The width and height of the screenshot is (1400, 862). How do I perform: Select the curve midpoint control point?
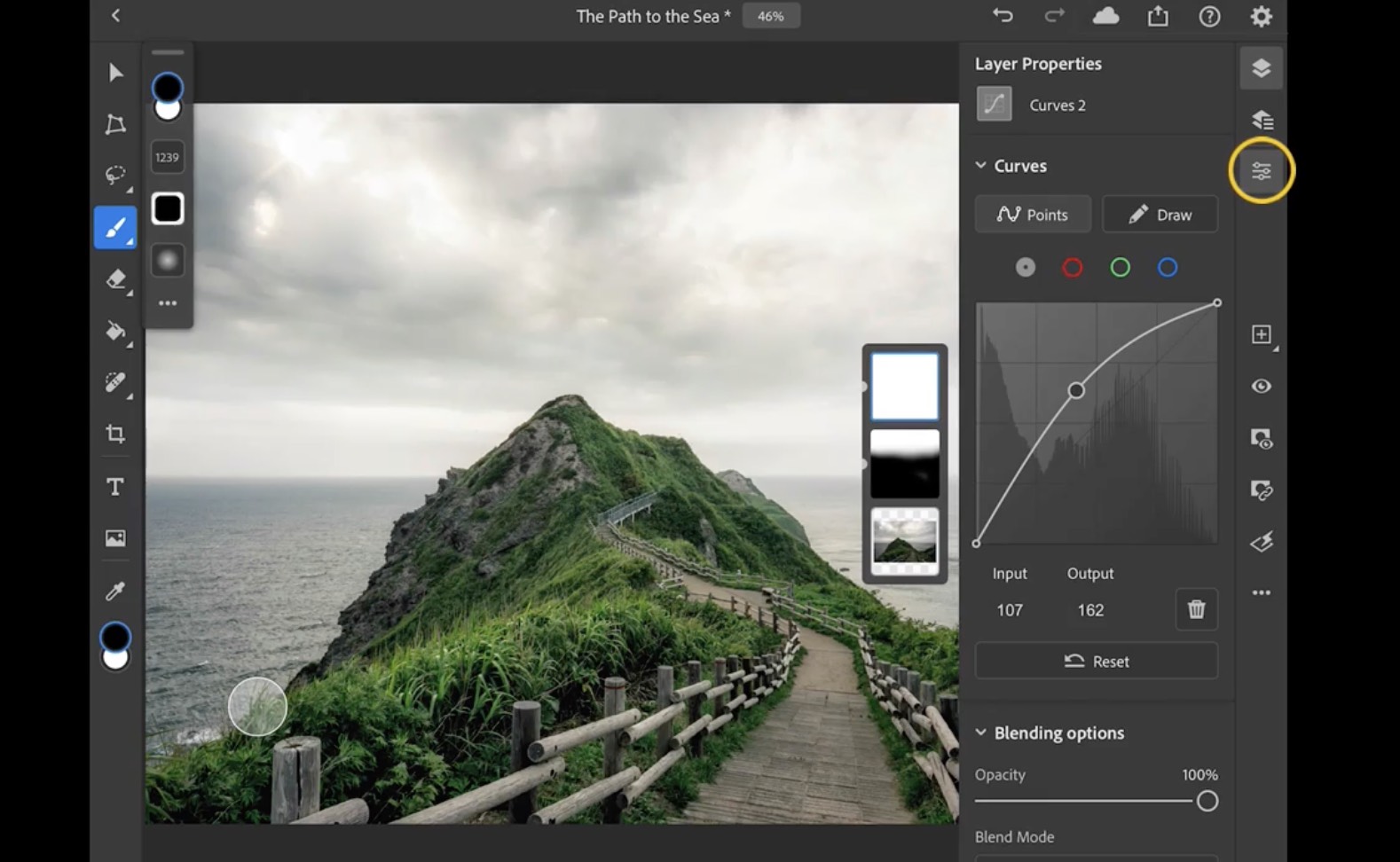point(1076,390)
